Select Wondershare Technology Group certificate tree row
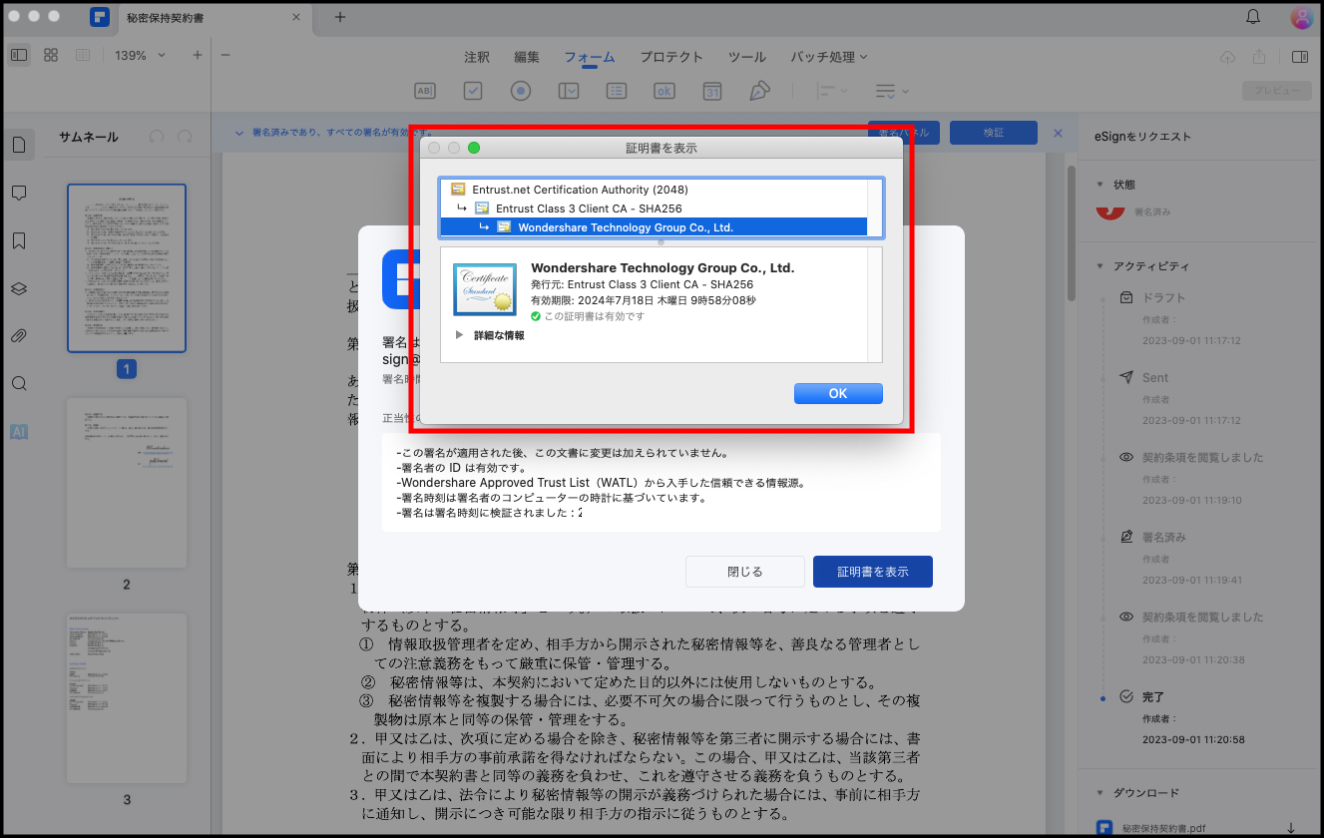1324x838 pixels. click(x=654, y=227)
